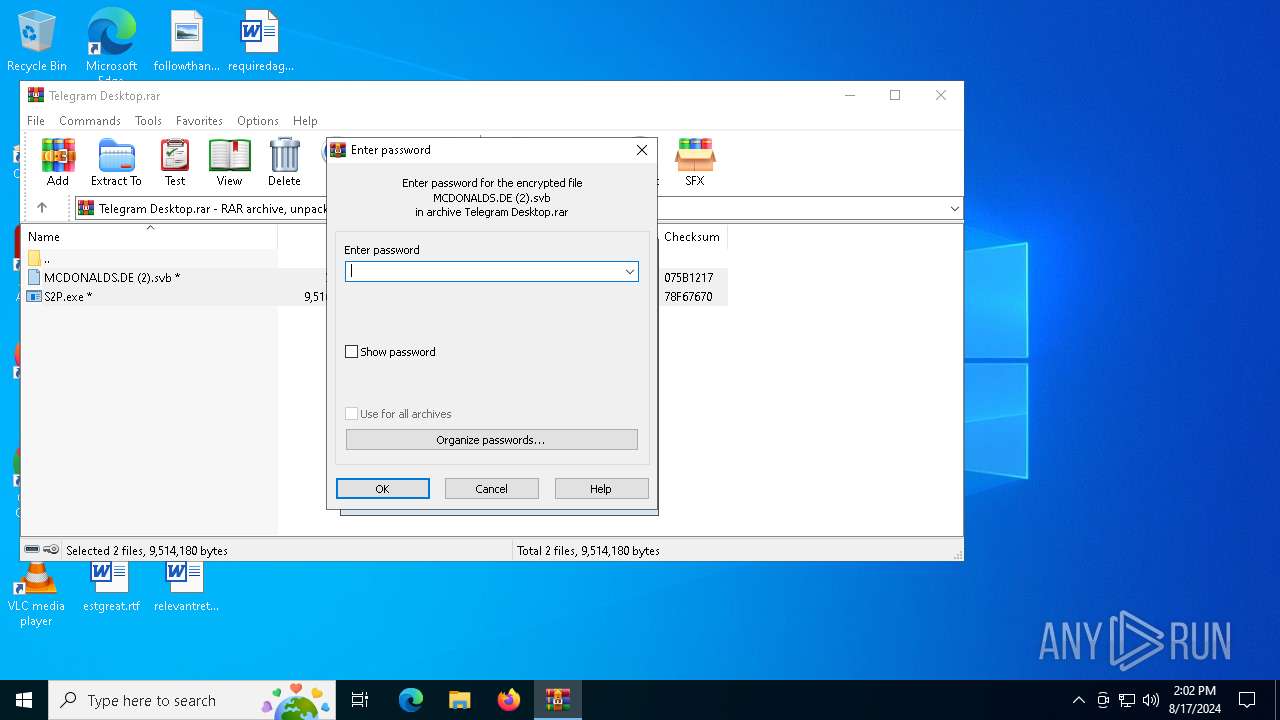Click the Test archive toolbar icon
This screenshot has width=1280, height=720.
[175, 162]
